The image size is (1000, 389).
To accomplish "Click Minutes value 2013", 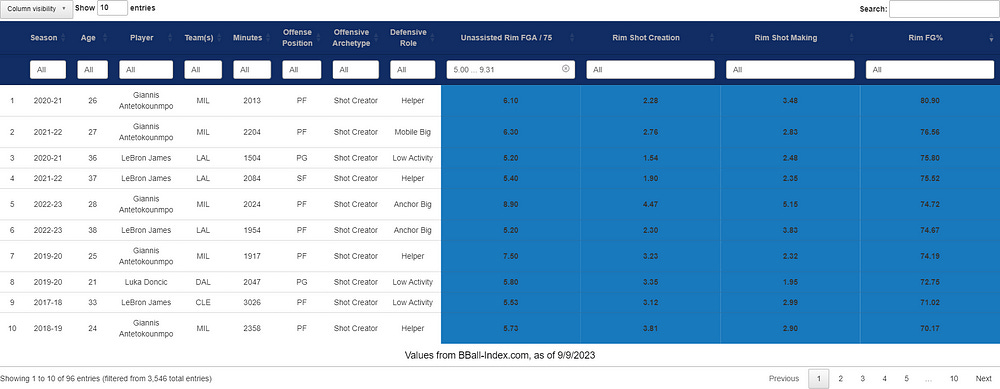I will tap(251, 101).
